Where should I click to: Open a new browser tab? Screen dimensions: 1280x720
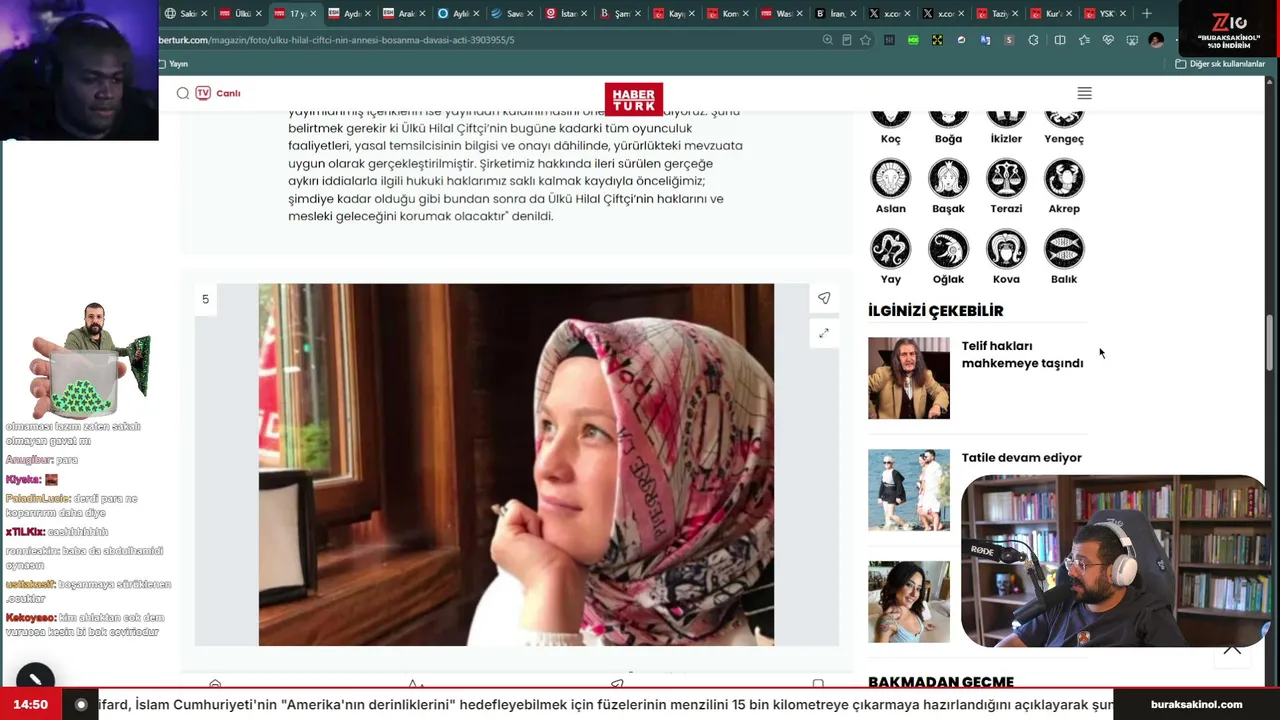tap(1147, 14)
